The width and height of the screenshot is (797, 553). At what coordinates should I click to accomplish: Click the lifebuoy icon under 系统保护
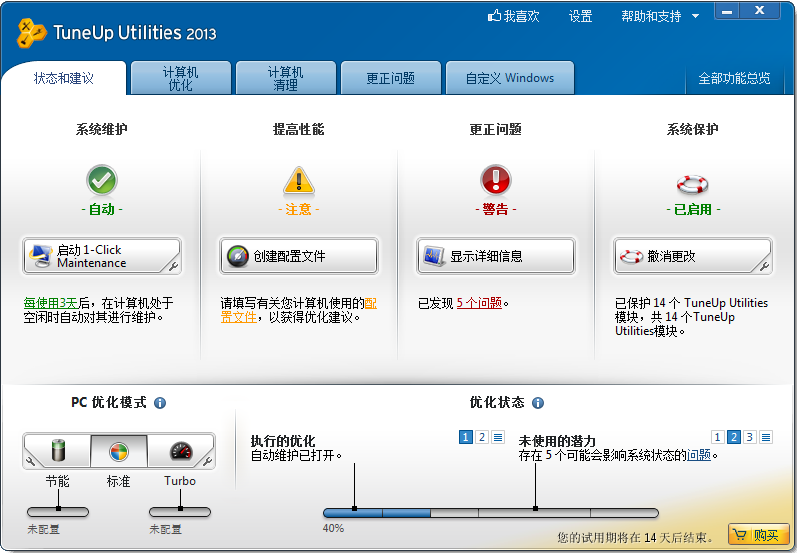click(692, 184)
